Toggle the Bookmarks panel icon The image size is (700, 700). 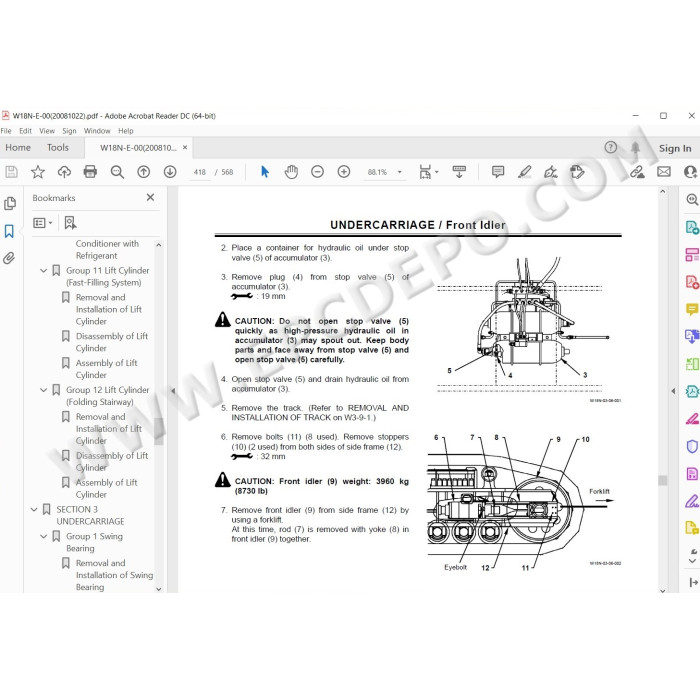pos(9,231)
